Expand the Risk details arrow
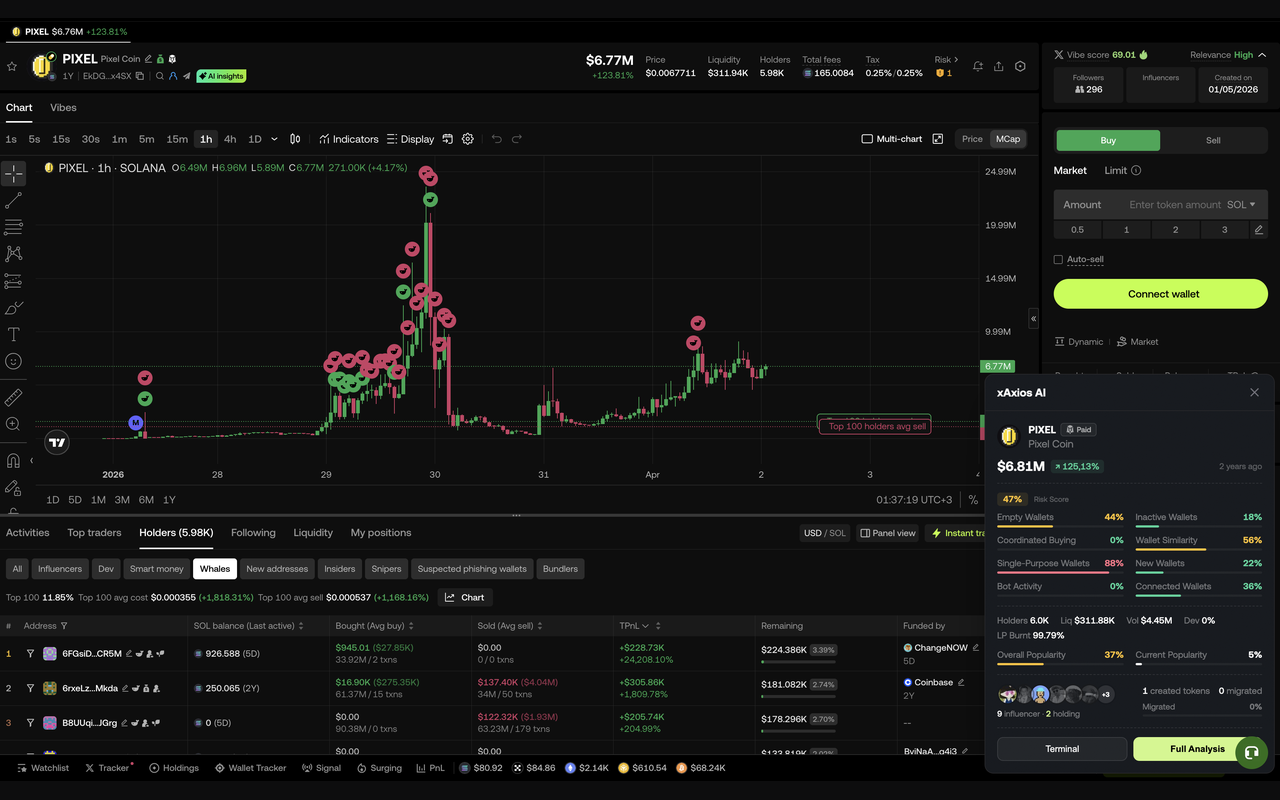 956,60
